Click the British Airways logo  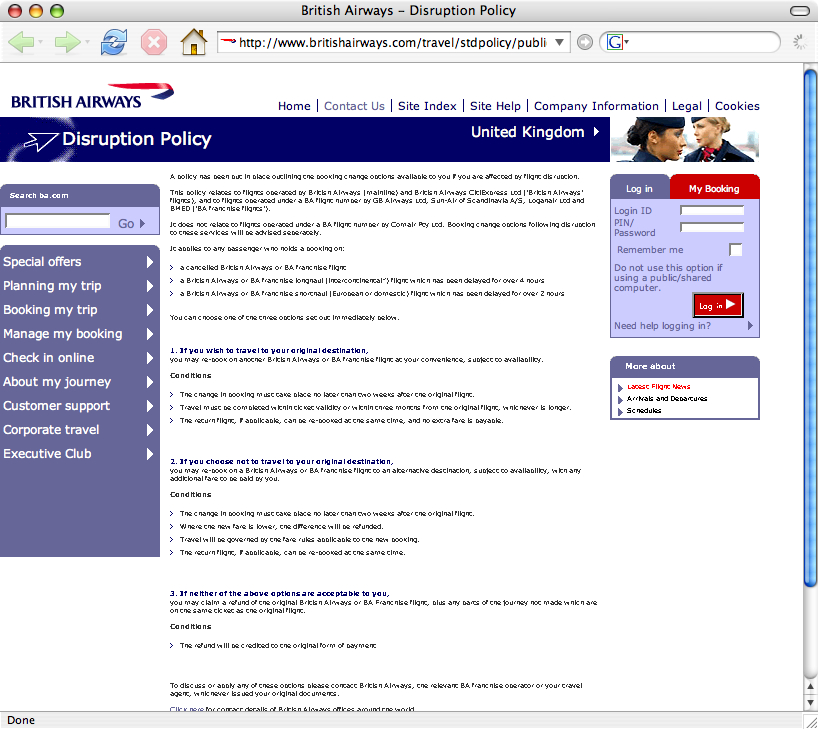[92, 96]
